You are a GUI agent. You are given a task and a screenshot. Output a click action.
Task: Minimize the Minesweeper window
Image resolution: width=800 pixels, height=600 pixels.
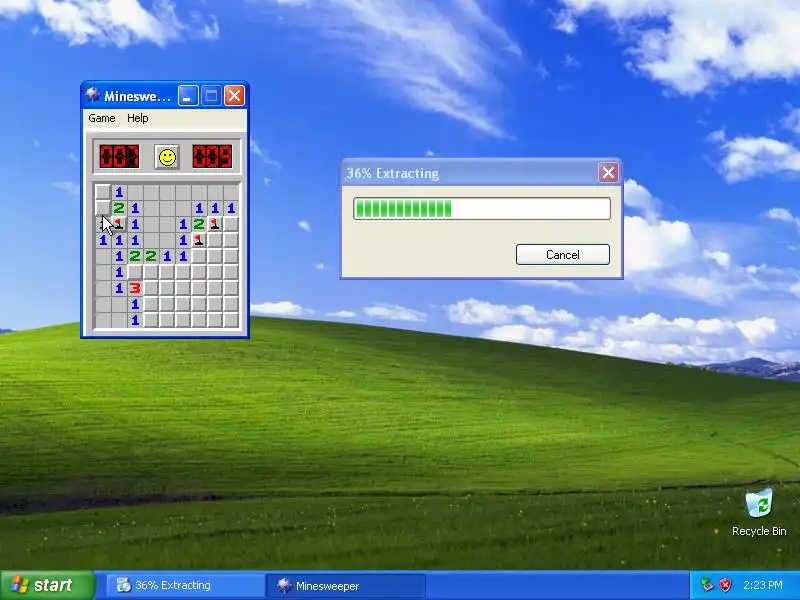pos(188,95)
